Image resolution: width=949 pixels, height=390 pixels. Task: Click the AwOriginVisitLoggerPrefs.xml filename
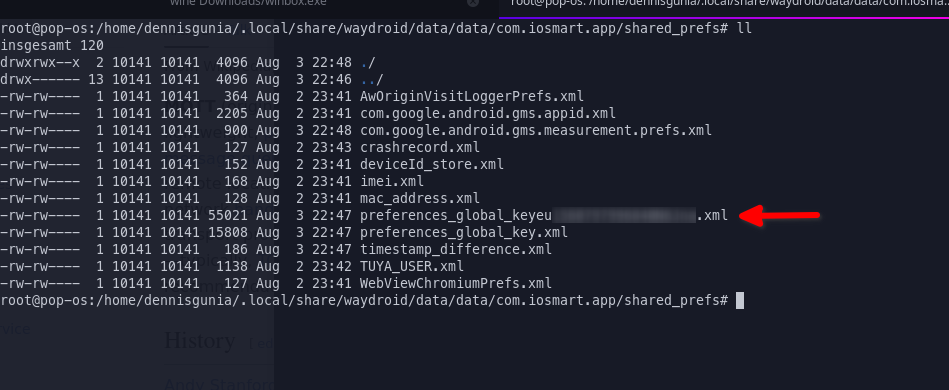(472, 96)
